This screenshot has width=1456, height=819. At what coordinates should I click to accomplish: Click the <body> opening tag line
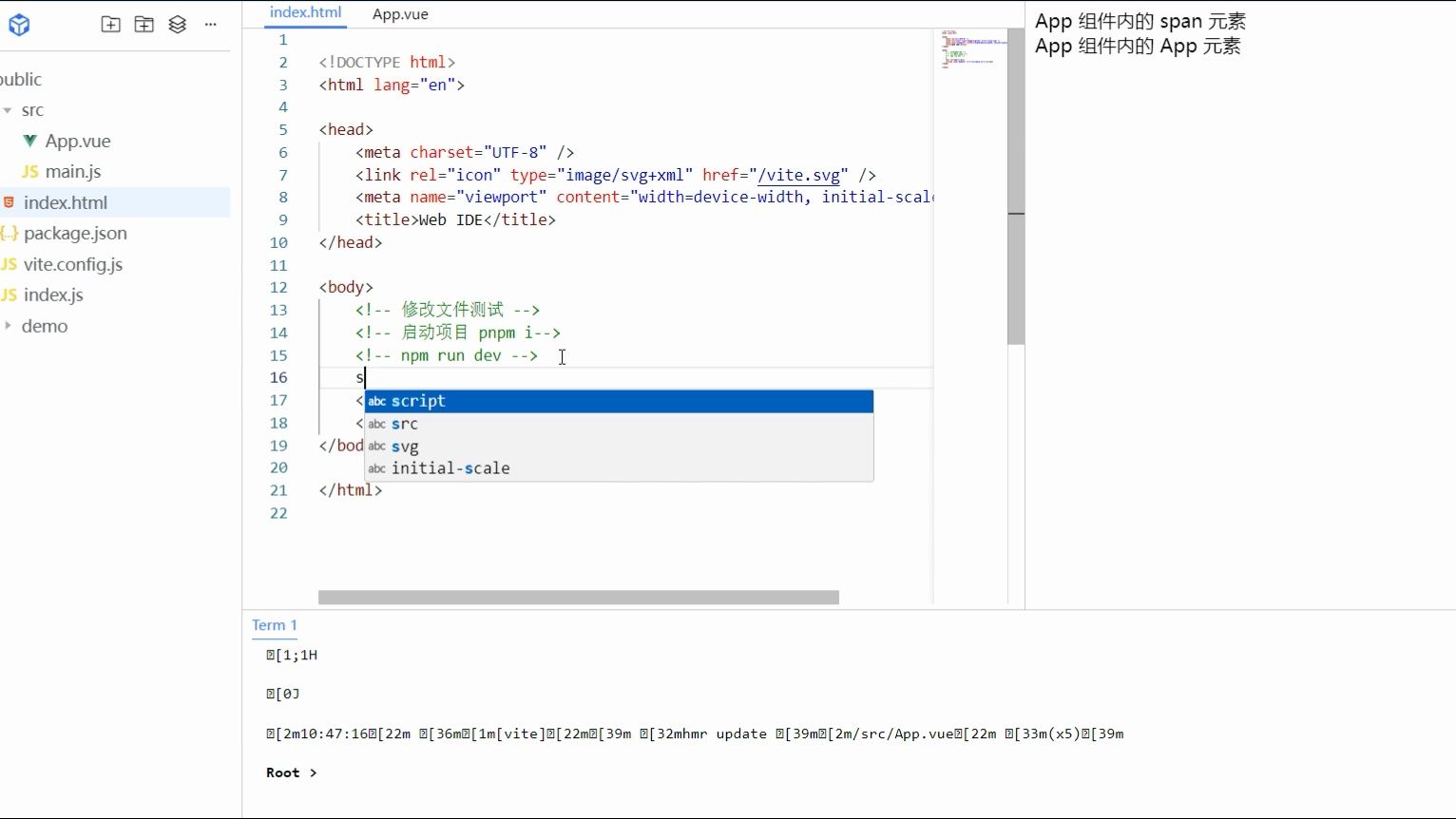click(x=346, y=287)
